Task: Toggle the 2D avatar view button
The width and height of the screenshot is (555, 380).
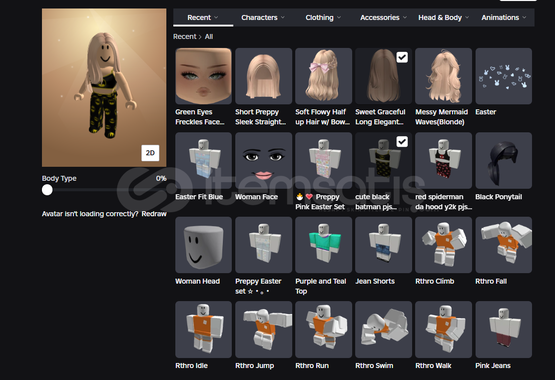Action: [150, 153]
